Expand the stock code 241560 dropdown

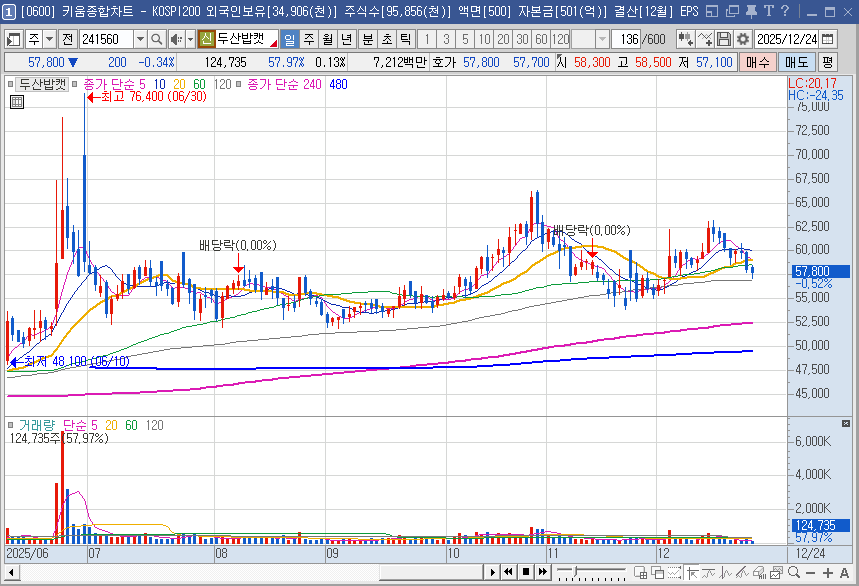pyautogui.click(x=140, y=39)
